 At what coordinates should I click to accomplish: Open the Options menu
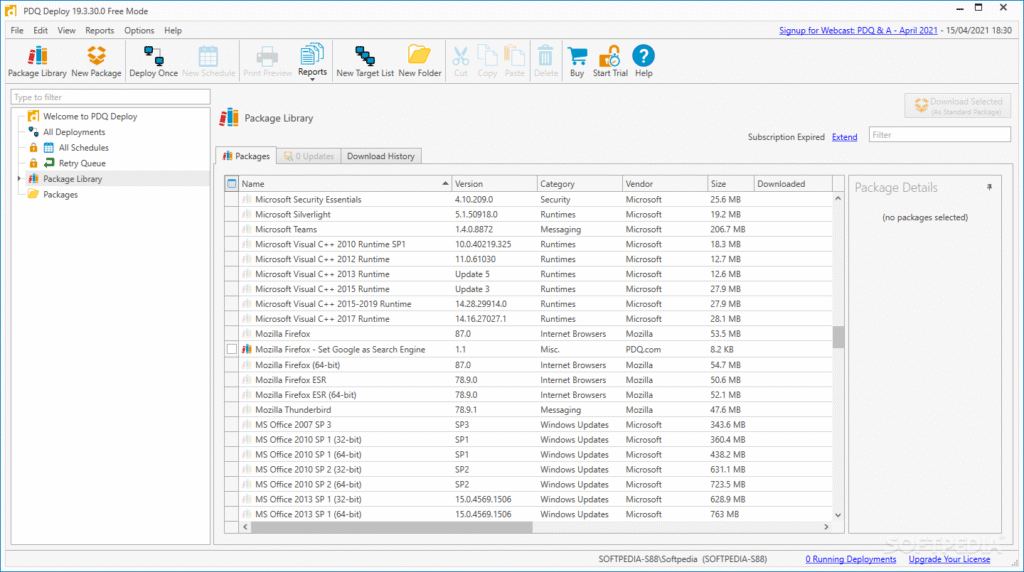pos(139,30)
